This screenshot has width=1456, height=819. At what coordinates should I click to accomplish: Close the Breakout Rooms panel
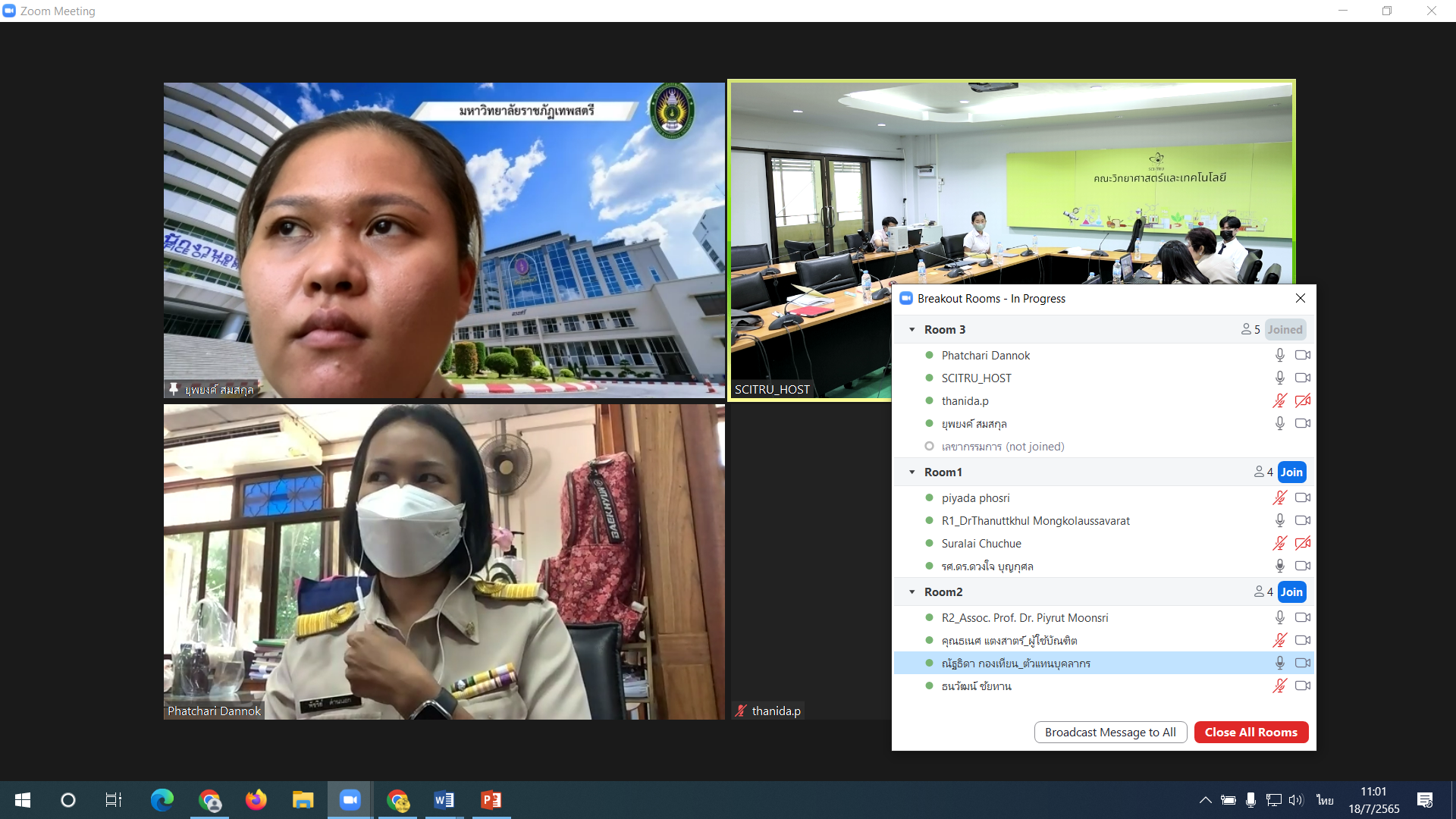1301,298
